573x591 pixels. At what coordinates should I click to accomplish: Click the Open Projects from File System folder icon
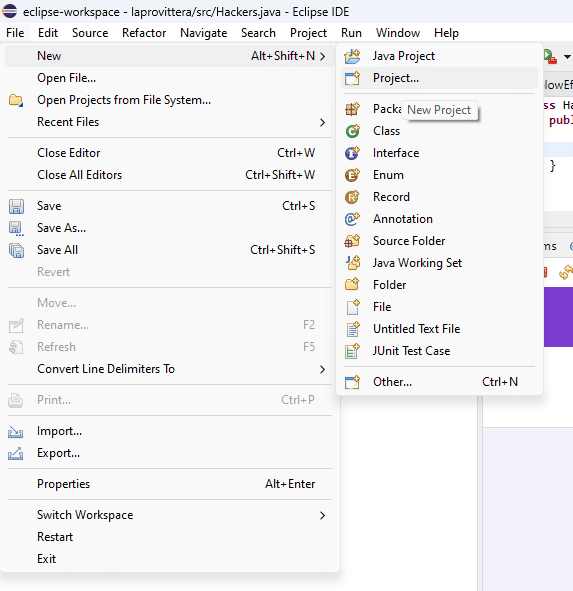(16, 100)
